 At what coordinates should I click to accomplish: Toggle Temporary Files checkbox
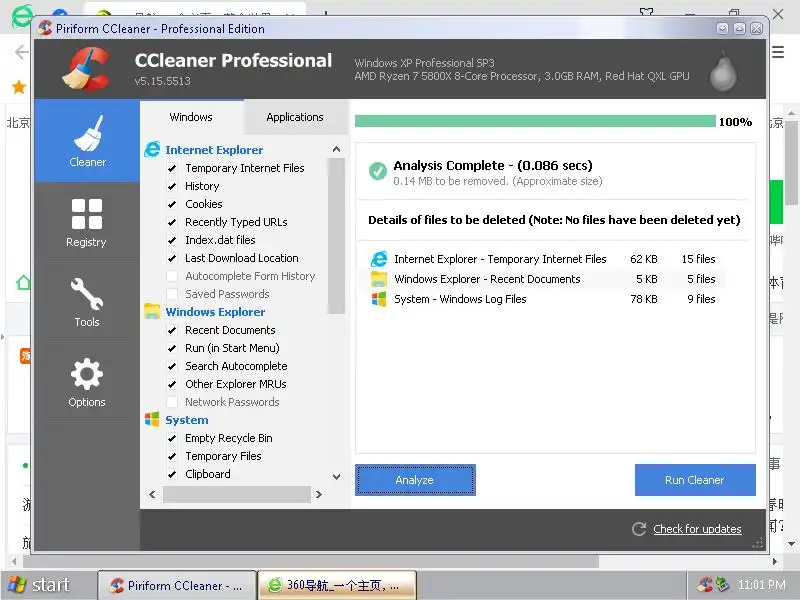tap(172, 456)
